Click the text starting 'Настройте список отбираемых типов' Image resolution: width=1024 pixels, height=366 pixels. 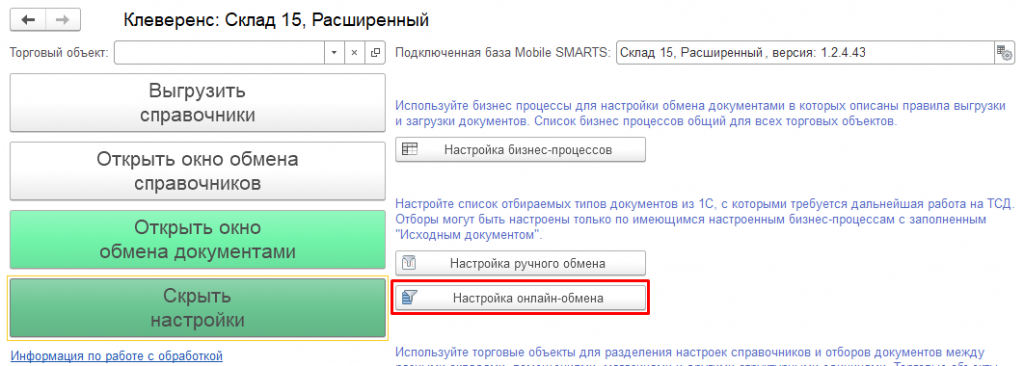point(705,219)
